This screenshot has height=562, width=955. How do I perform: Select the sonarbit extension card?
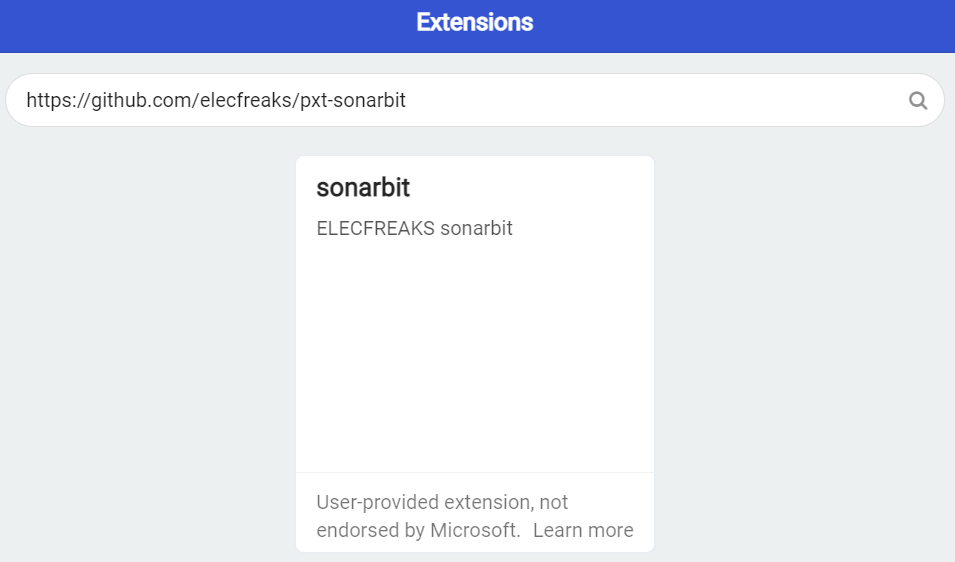[x=474, y=354]
